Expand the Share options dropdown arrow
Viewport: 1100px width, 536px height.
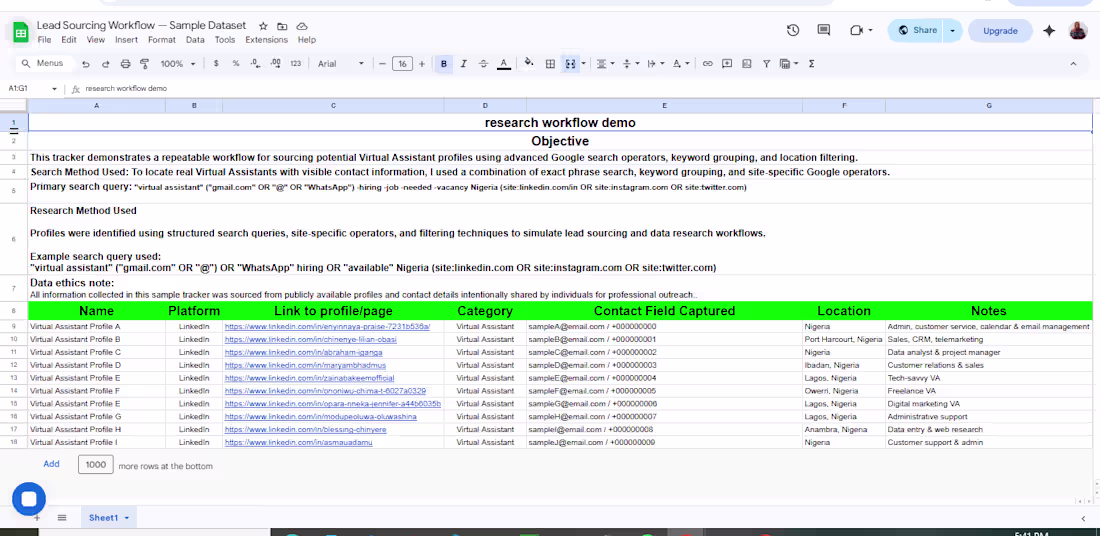953,31
